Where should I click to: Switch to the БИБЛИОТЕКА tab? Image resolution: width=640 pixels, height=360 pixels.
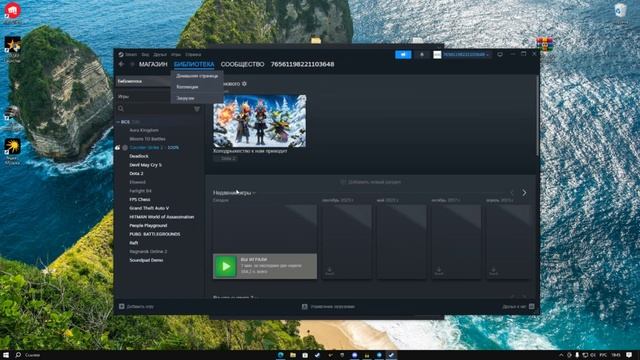[x=194, y=64]
